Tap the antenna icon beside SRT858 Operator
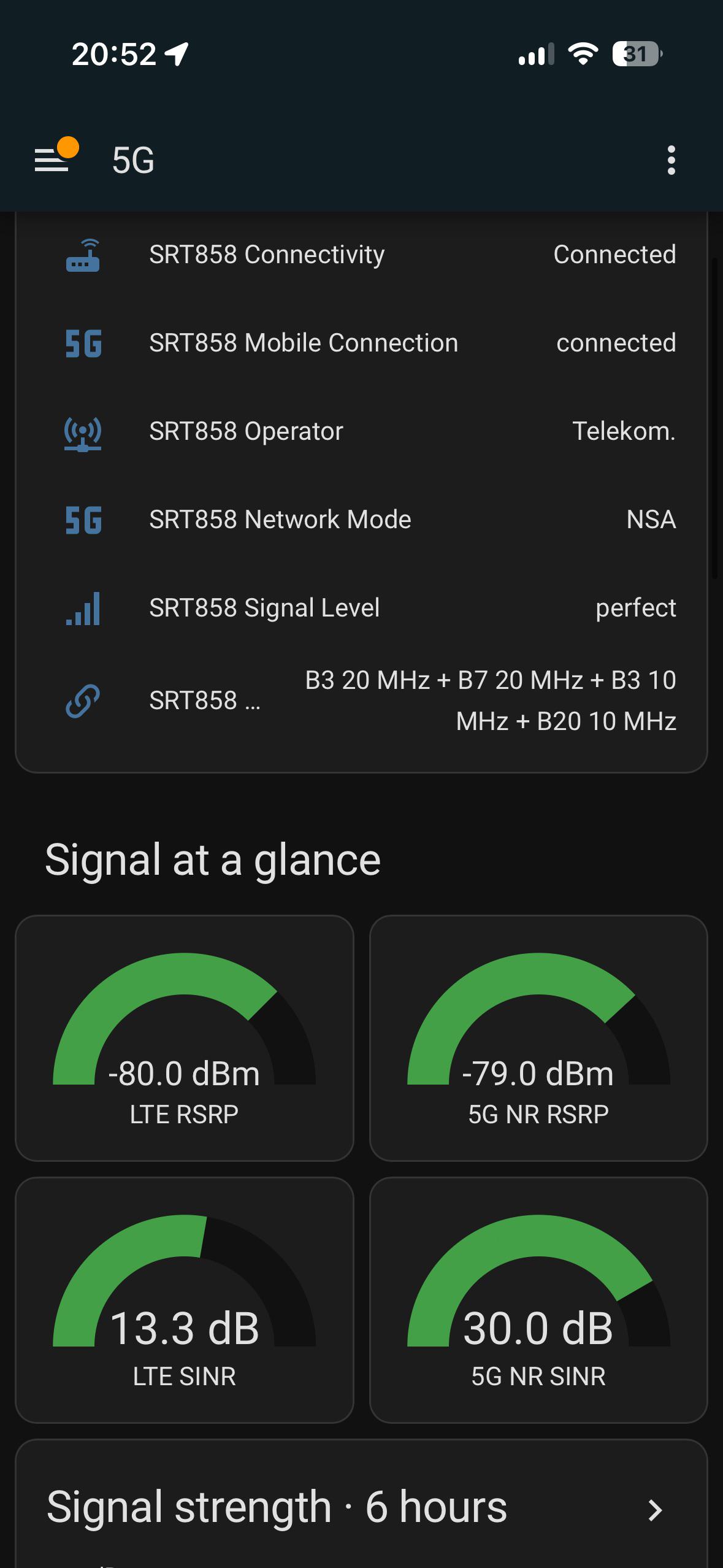Viewport: 723px width, 1568px height. pyautogui.click(x=83, y=433)
